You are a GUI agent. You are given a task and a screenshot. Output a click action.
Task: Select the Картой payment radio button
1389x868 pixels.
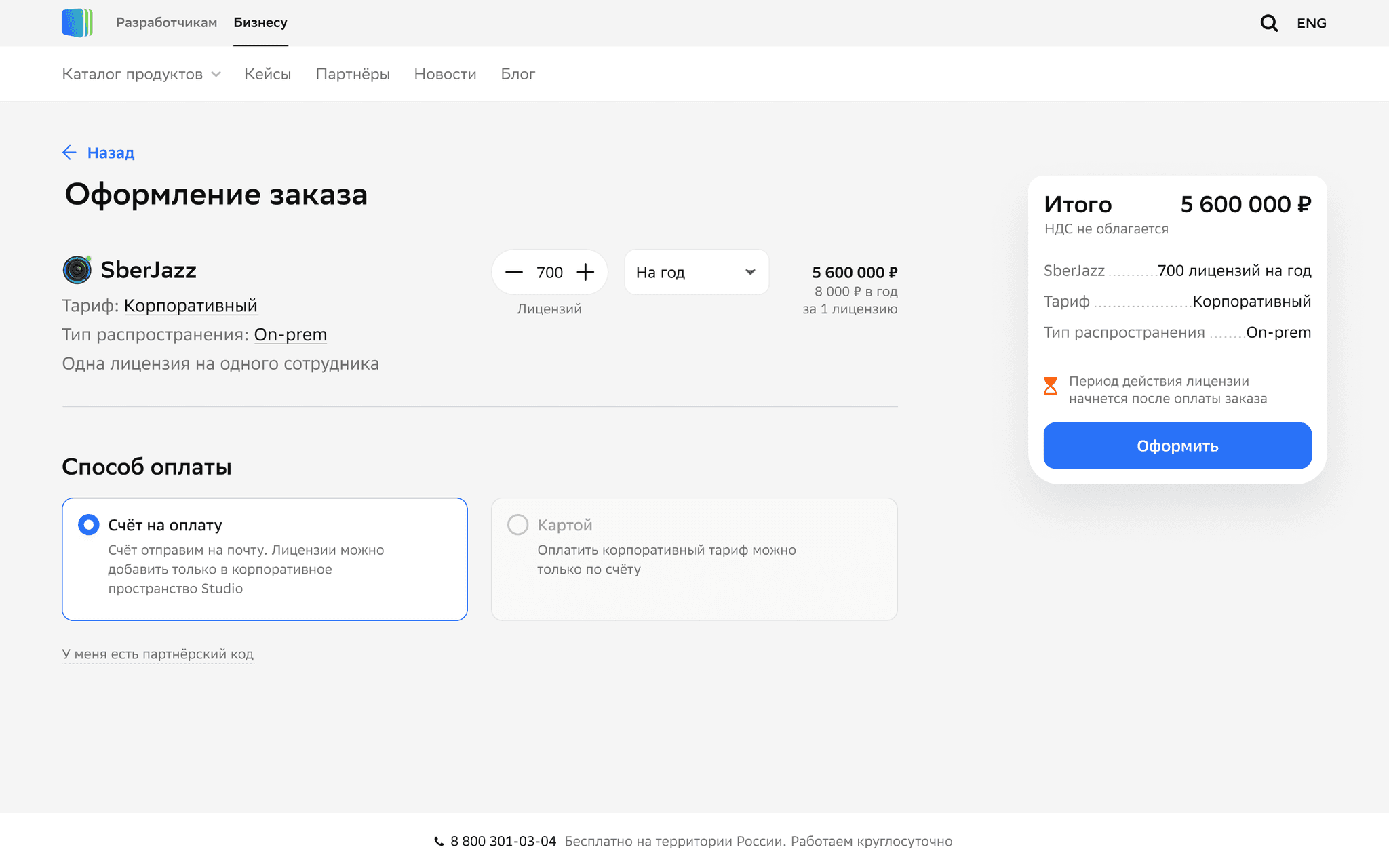(518, 525)
